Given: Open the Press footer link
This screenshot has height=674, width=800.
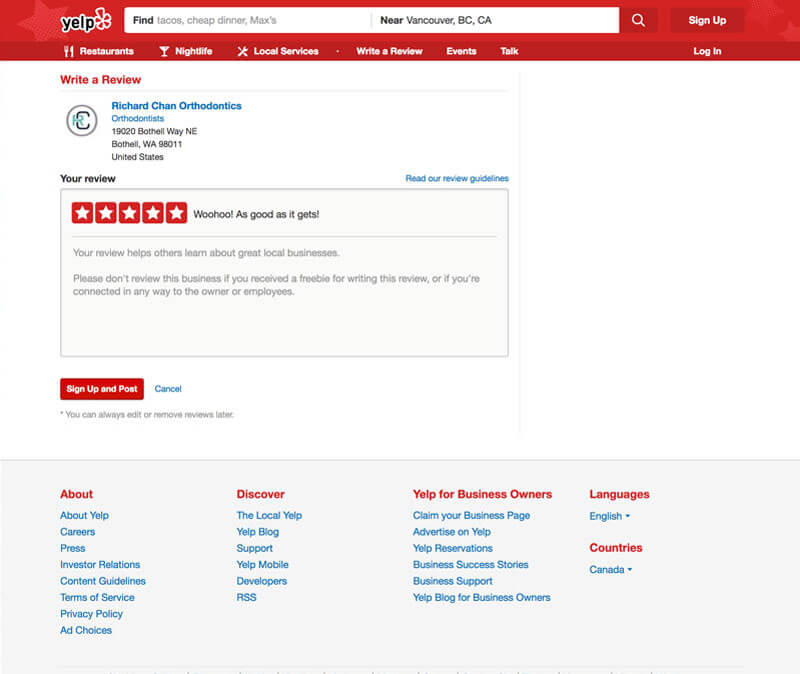Looking at the screenshot, I should coord(72,548).
